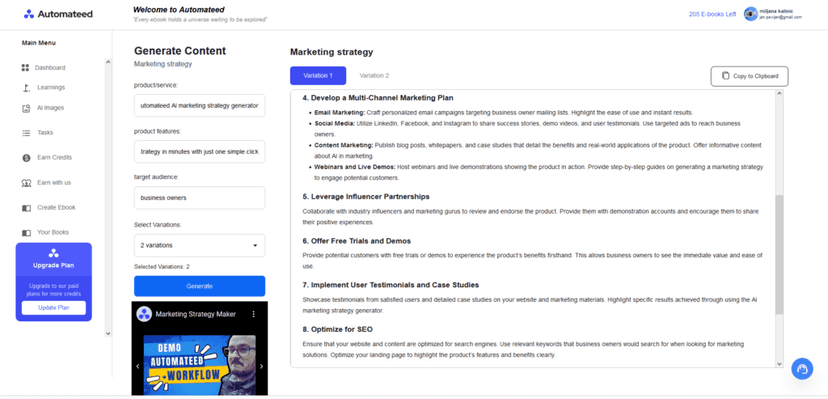The height and width of the screenshot is (399, 828).
Task: Click the Your Books icon
Action: (26, 233)
